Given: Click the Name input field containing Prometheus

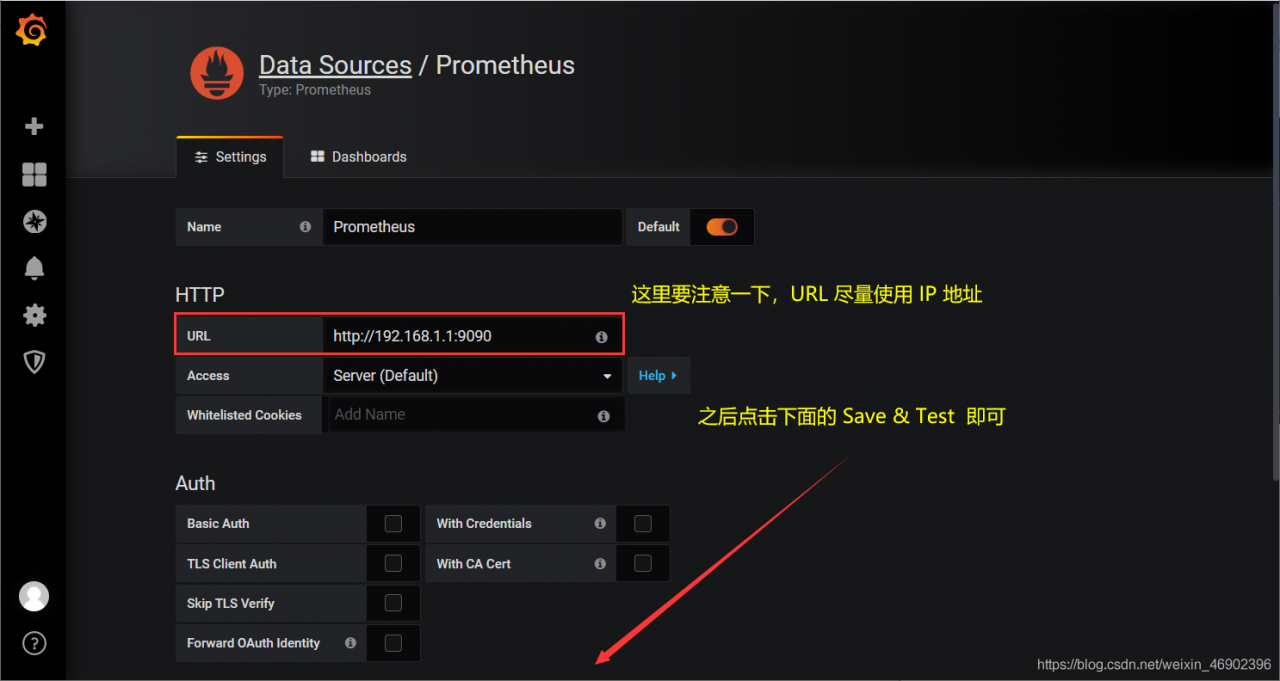Looking at the screenshot, I should click(472, 227).
